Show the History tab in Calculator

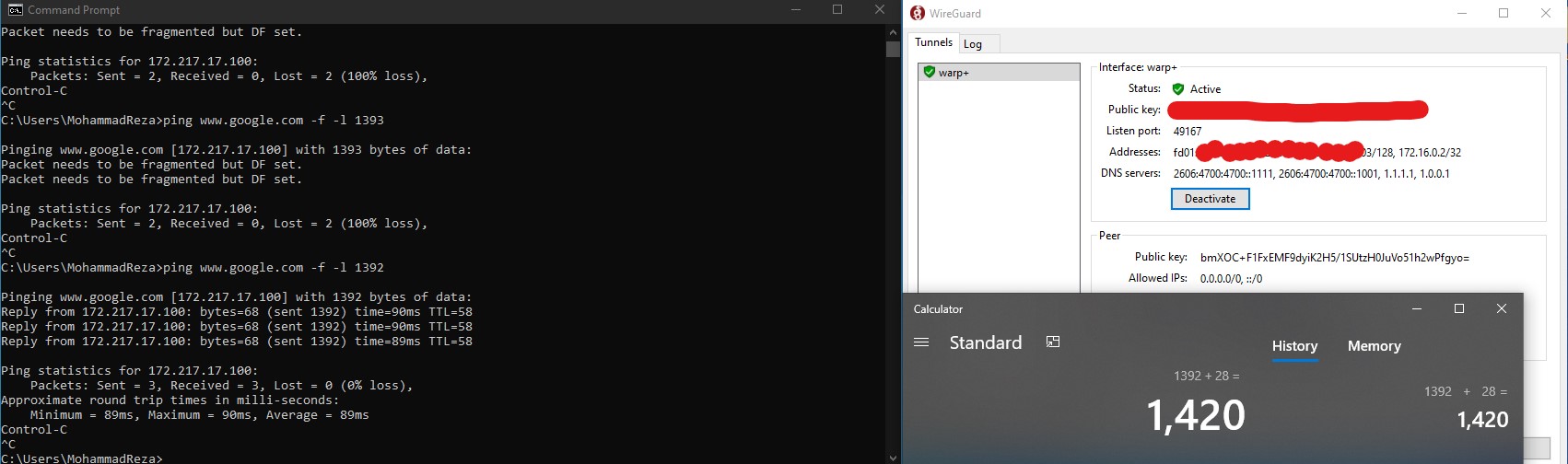point(1294,346)
